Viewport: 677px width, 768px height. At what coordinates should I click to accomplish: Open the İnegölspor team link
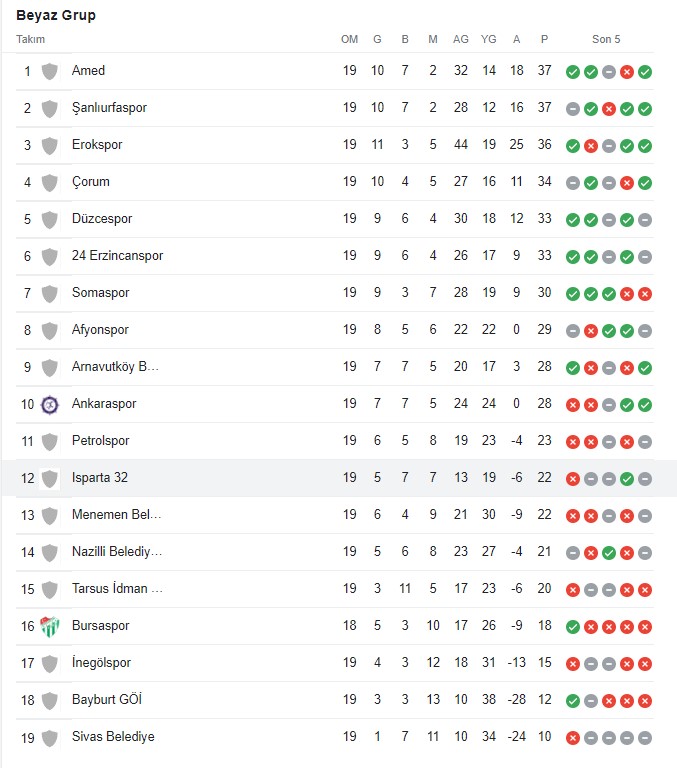(101, 663)
